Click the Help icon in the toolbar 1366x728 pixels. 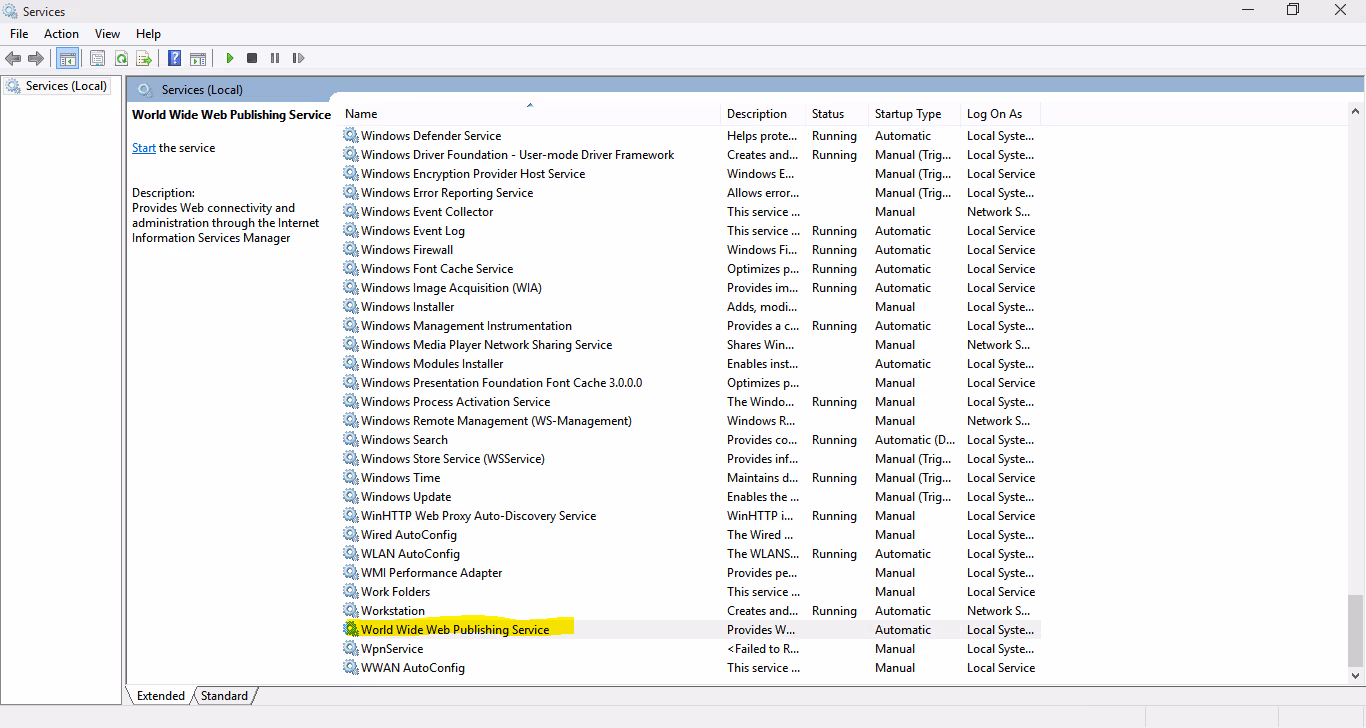[174, 57]
